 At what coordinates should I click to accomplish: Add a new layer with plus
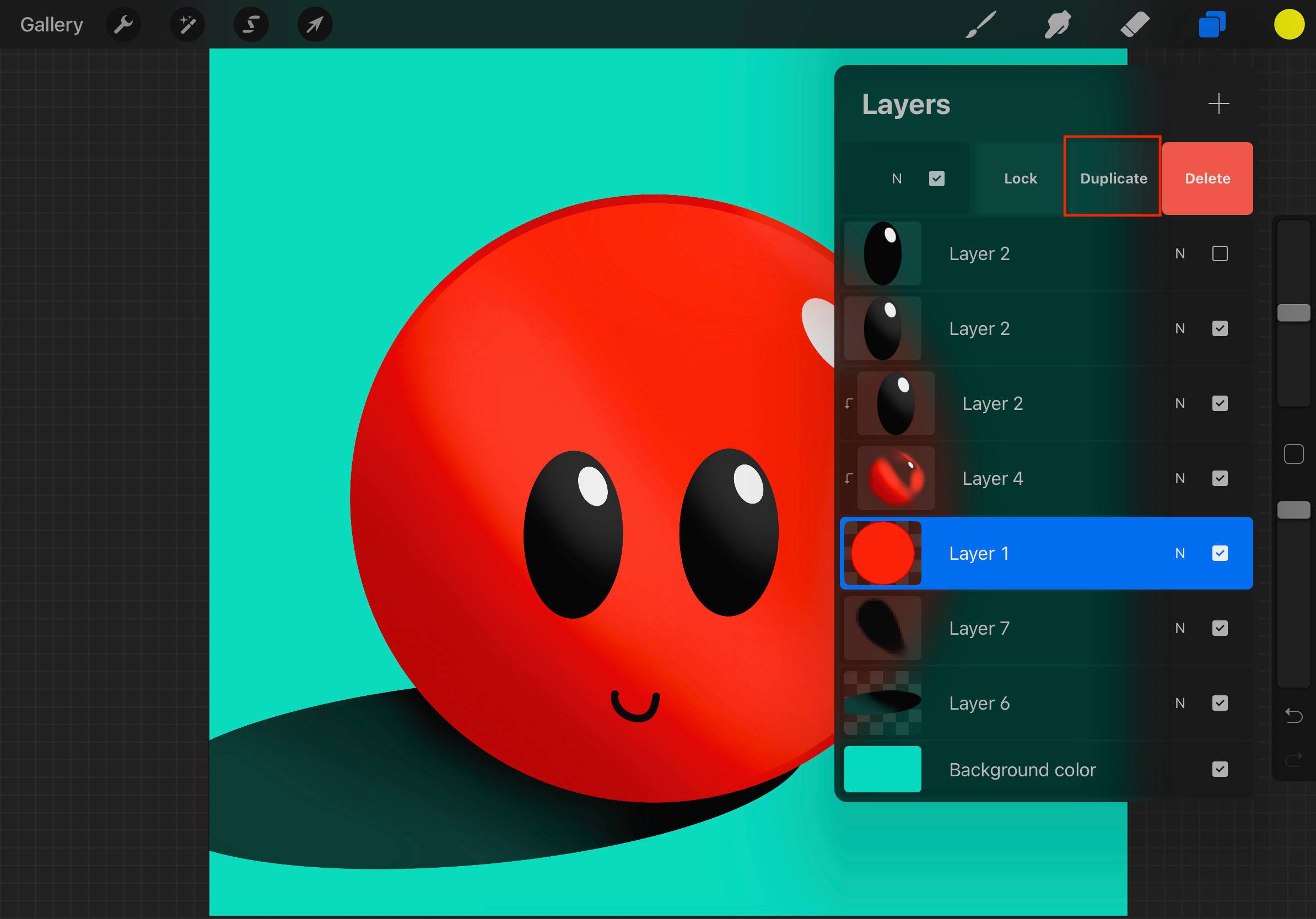coord(1218,104)
